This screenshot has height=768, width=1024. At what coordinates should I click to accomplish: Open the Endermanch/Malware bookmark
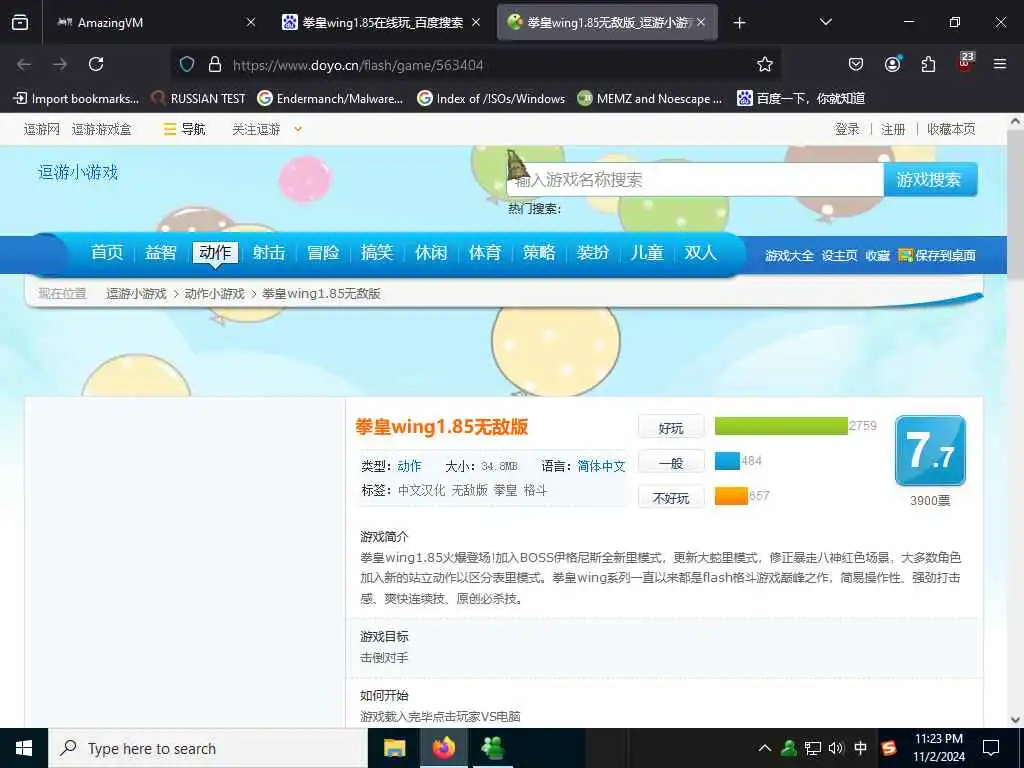[330, 99]
